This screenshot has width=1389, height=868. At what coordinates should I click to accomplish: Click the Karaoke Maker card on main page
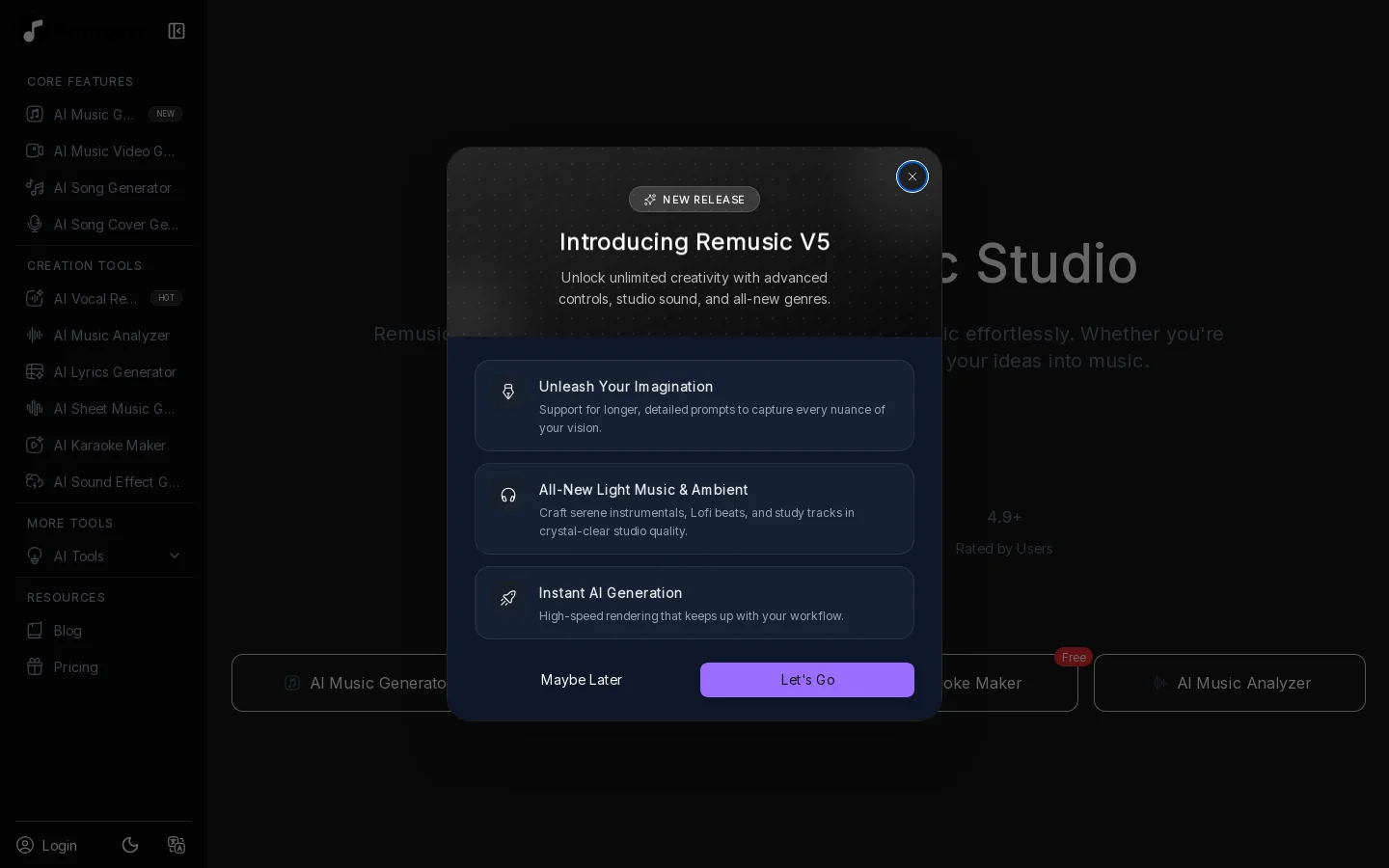coord(1009,683)
